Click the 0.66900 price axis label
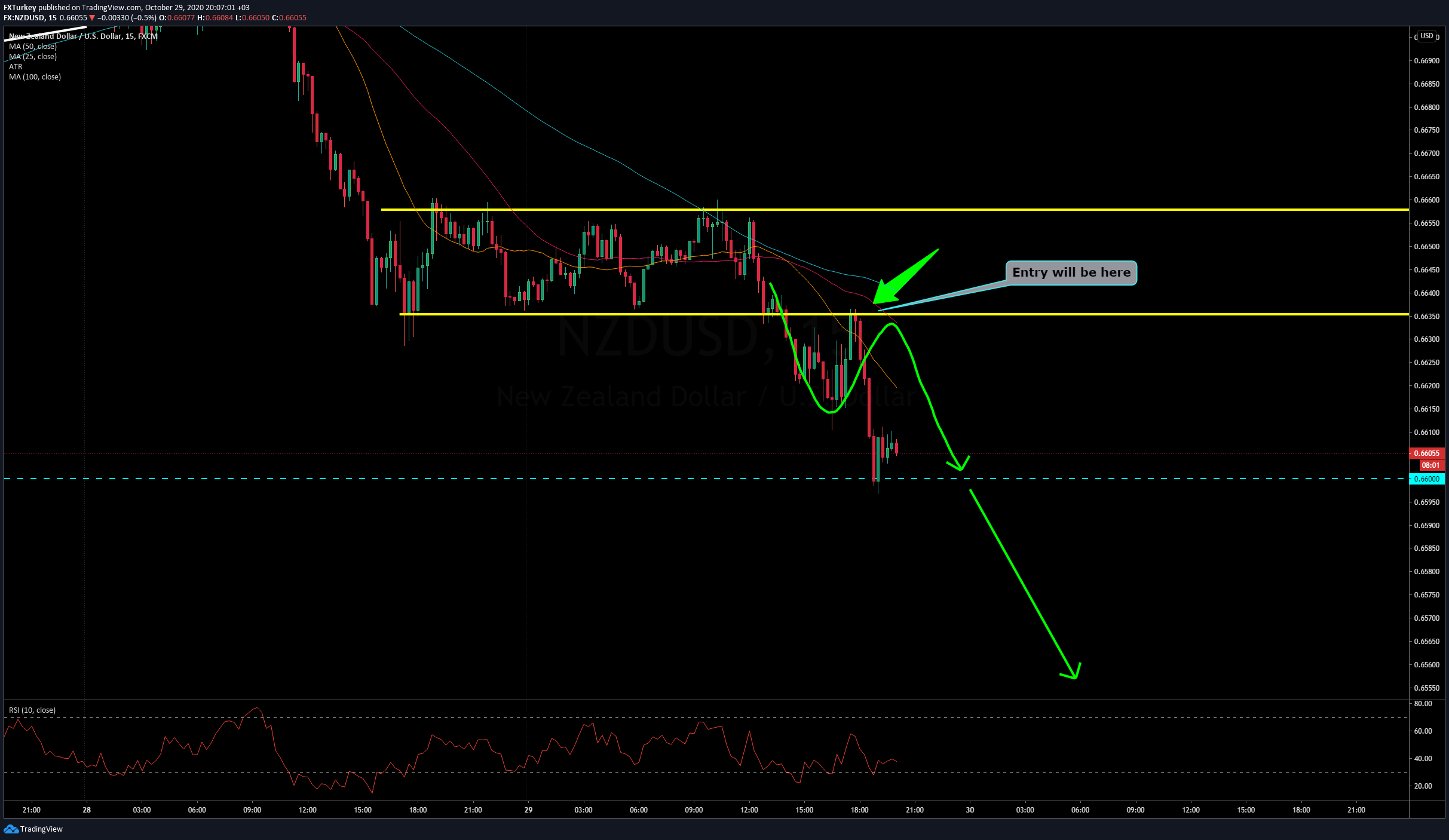The image size is (1449, 840). pyautogui.click(x=1426, y=61)
